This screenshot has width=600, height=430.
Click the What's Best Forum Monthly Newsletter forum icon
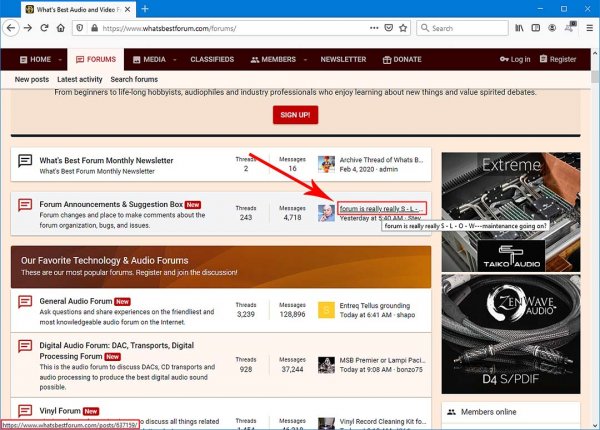25,161
